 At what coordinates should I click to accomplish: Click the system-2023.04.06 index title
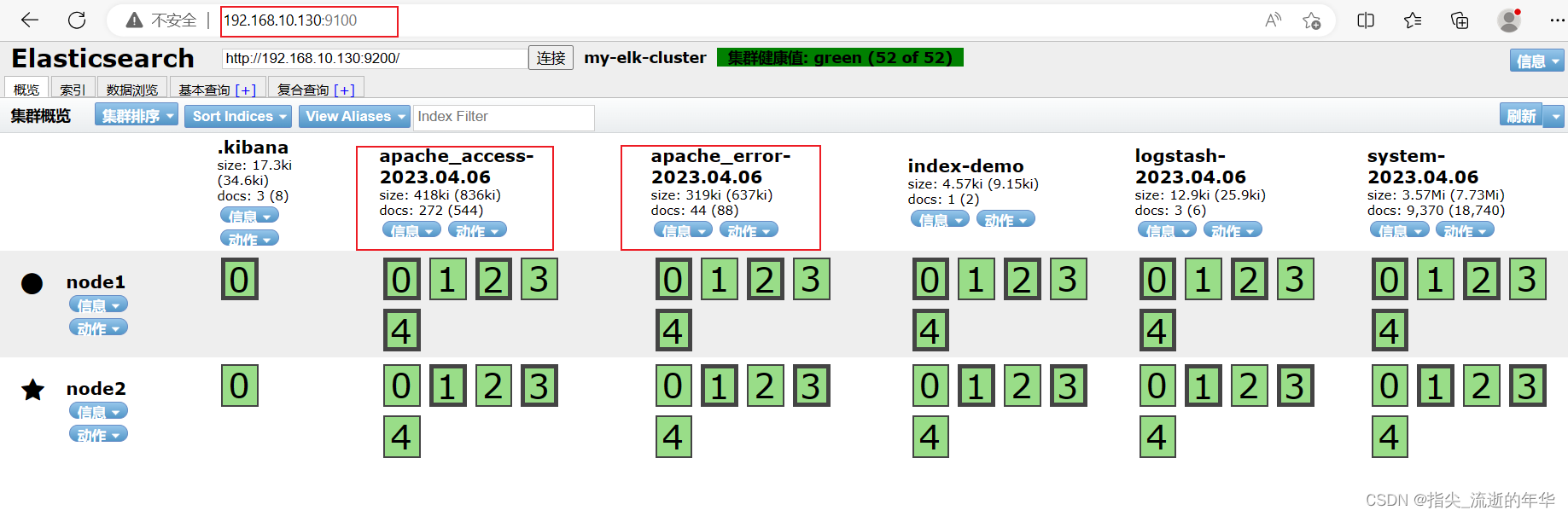[1423, 166]
